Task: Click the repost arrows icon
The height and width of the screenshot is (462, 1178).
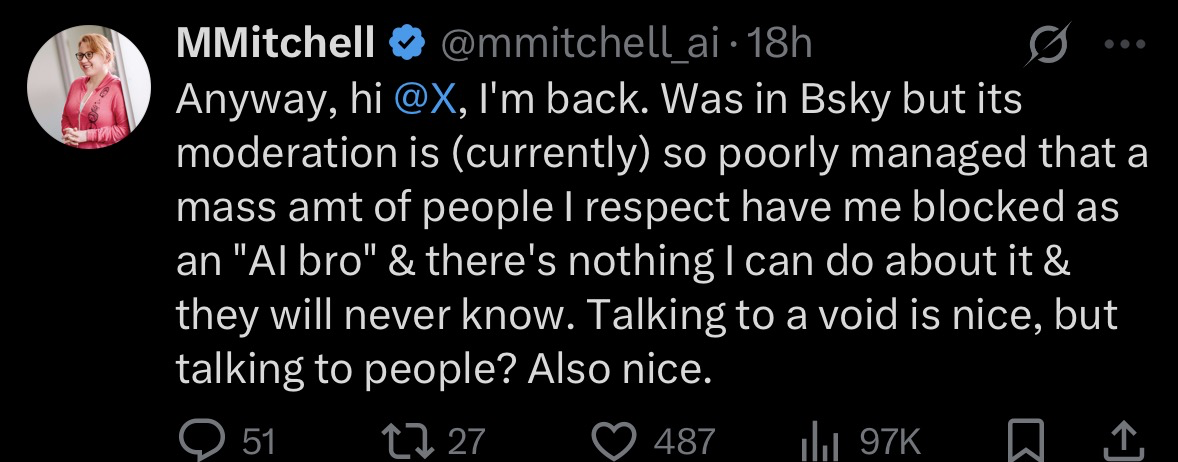Action: point(410,439)
